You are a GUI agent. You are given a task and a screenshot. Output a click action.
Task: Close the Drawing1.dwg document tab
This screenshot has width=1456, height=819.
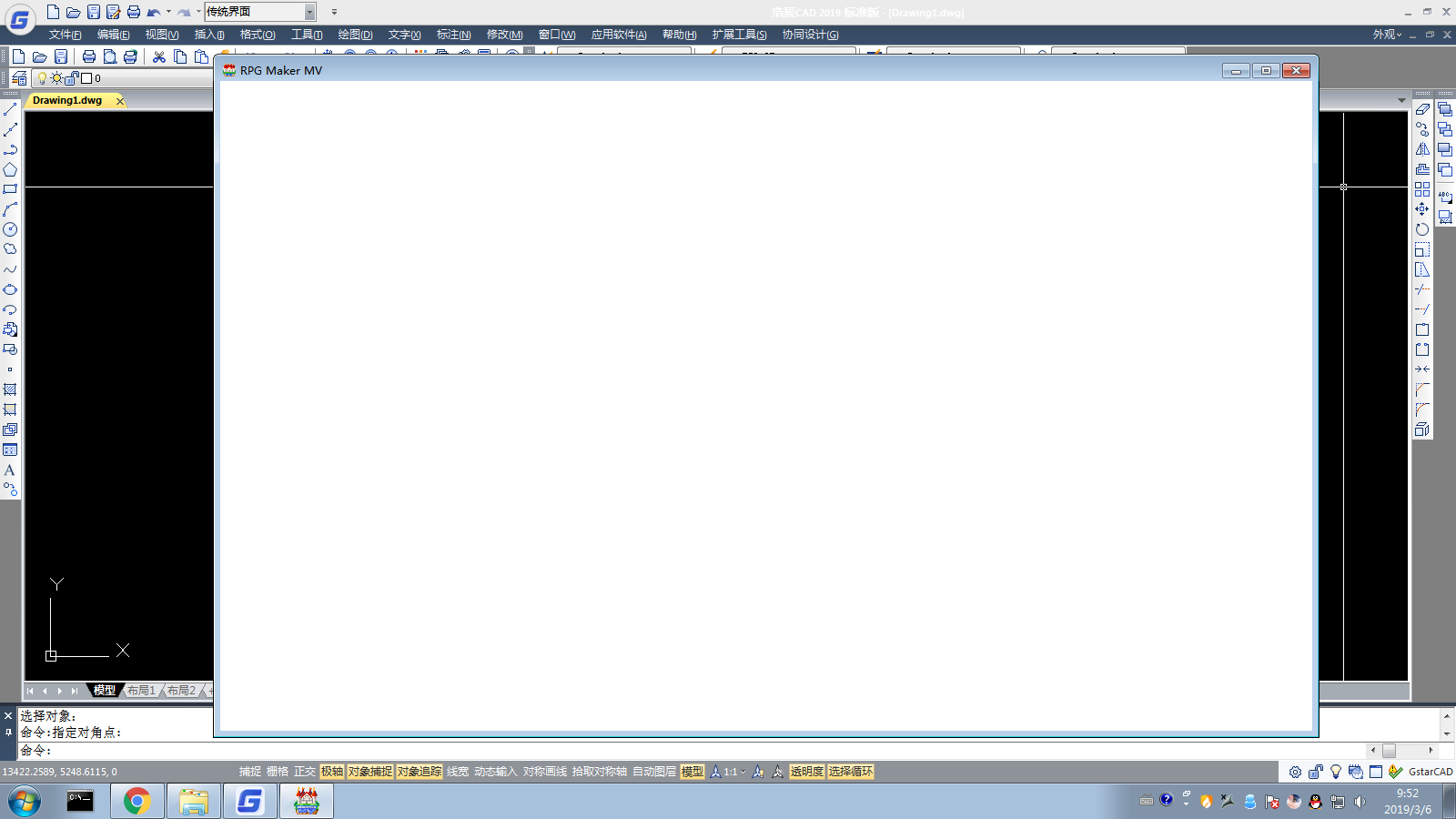119,101
